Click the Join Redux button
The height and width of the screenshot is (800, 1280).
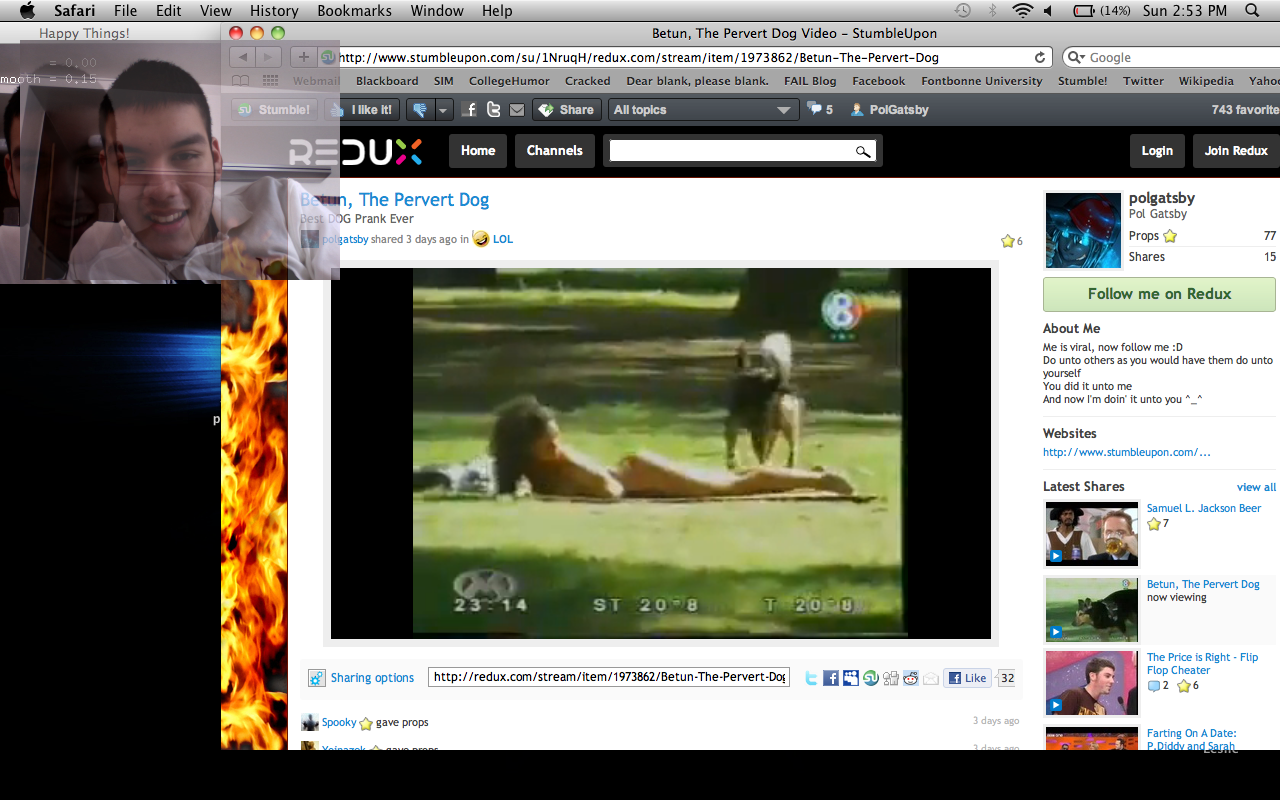click(1236, 151)
